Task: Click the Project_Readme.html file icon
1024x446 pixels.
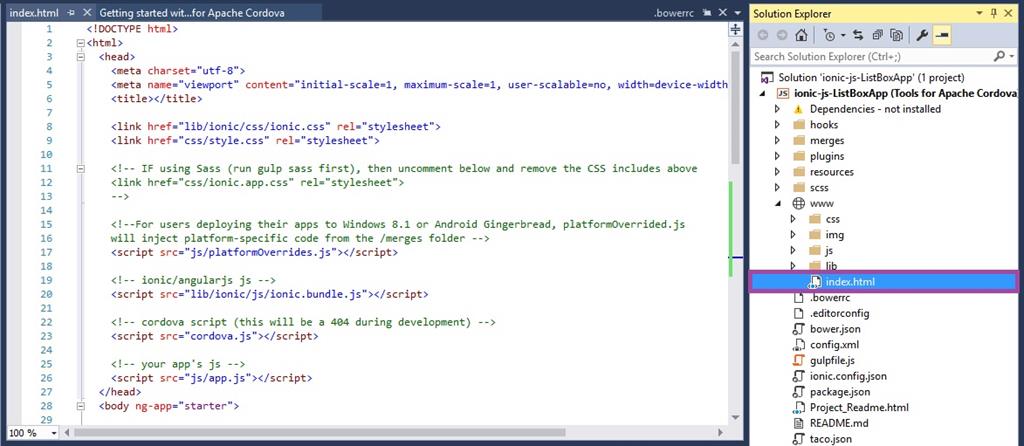Action: (x=798, y=407)
